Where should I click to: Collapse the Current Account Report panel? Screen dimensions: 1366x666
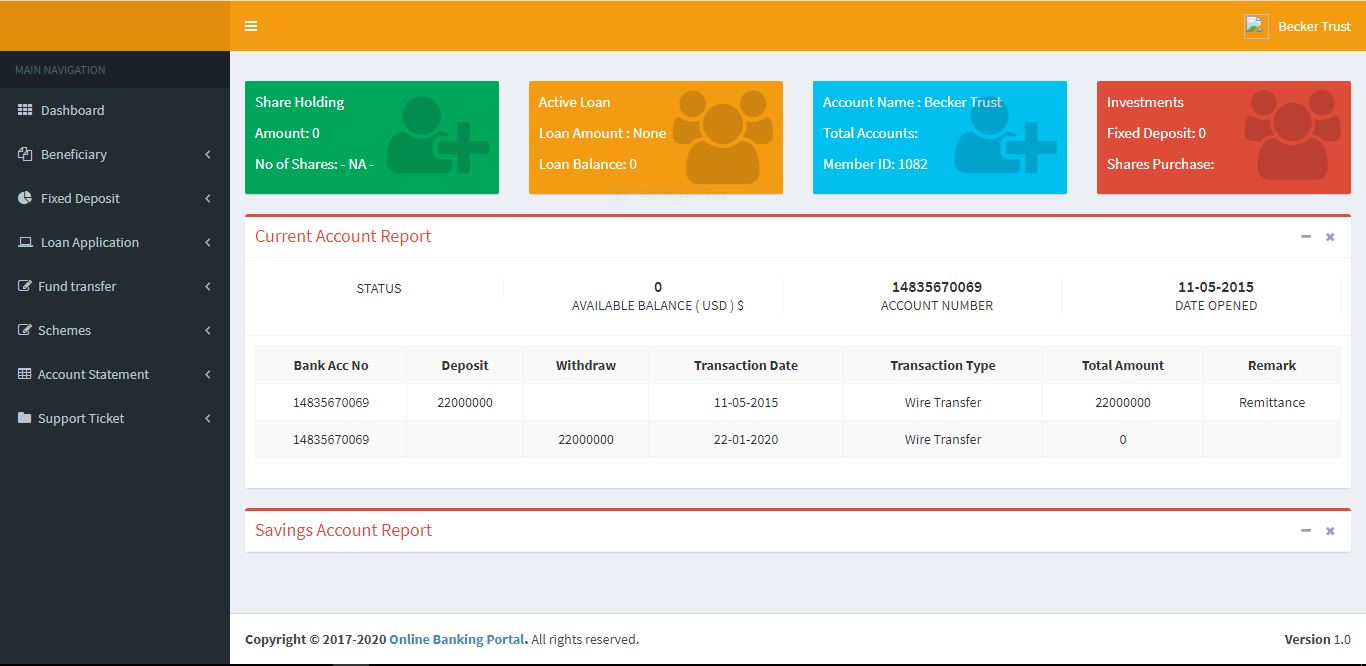click(1306, 237)
